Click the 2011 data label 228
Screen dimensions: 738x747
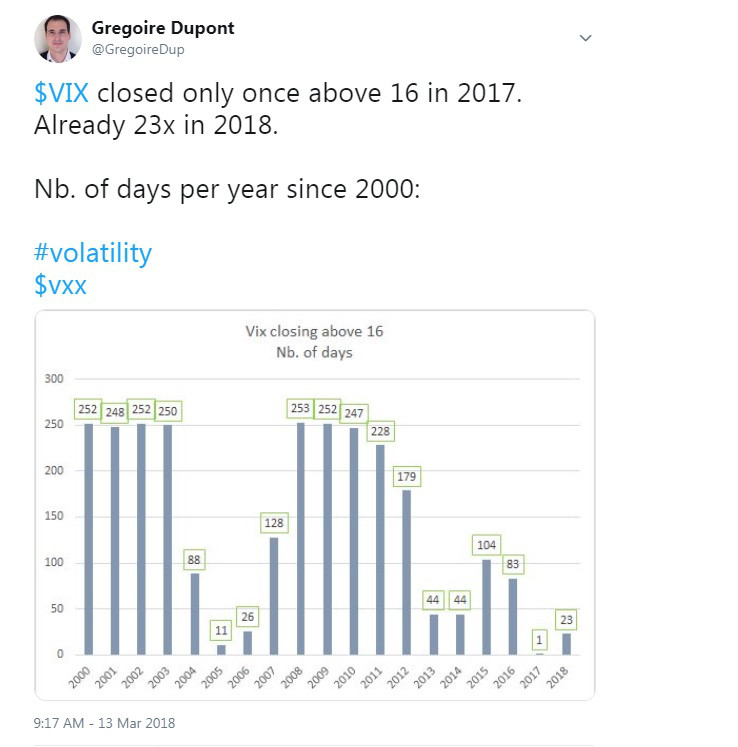click(380, 431)
